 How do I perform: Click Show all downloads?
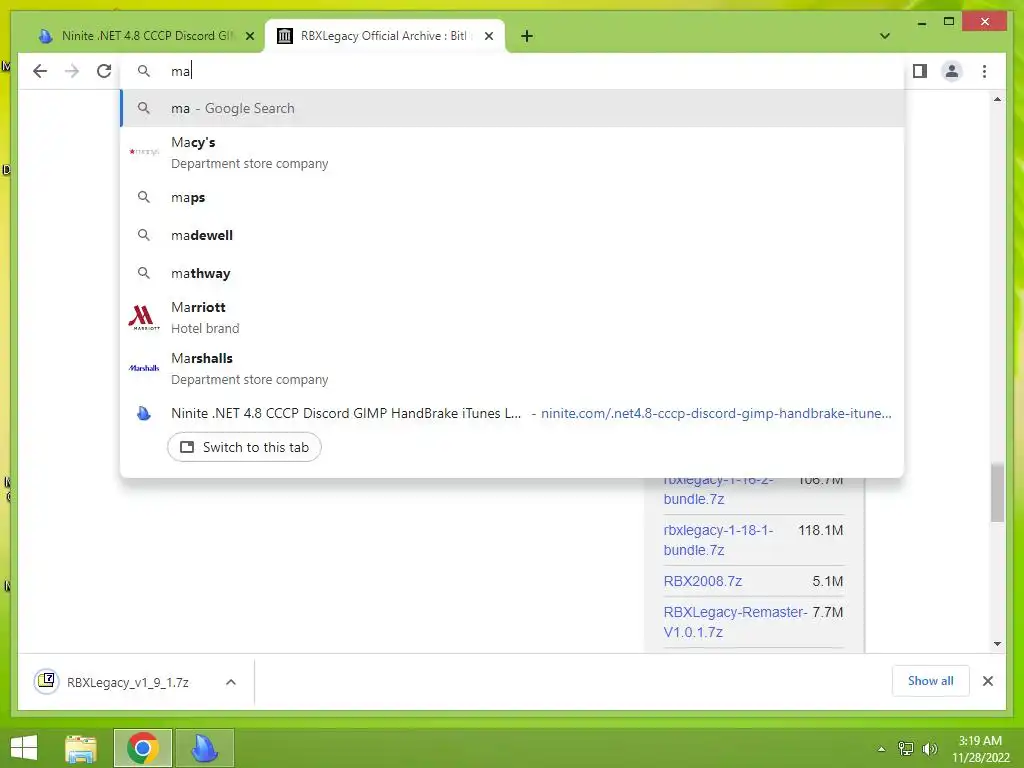click(x=930, y=681)
